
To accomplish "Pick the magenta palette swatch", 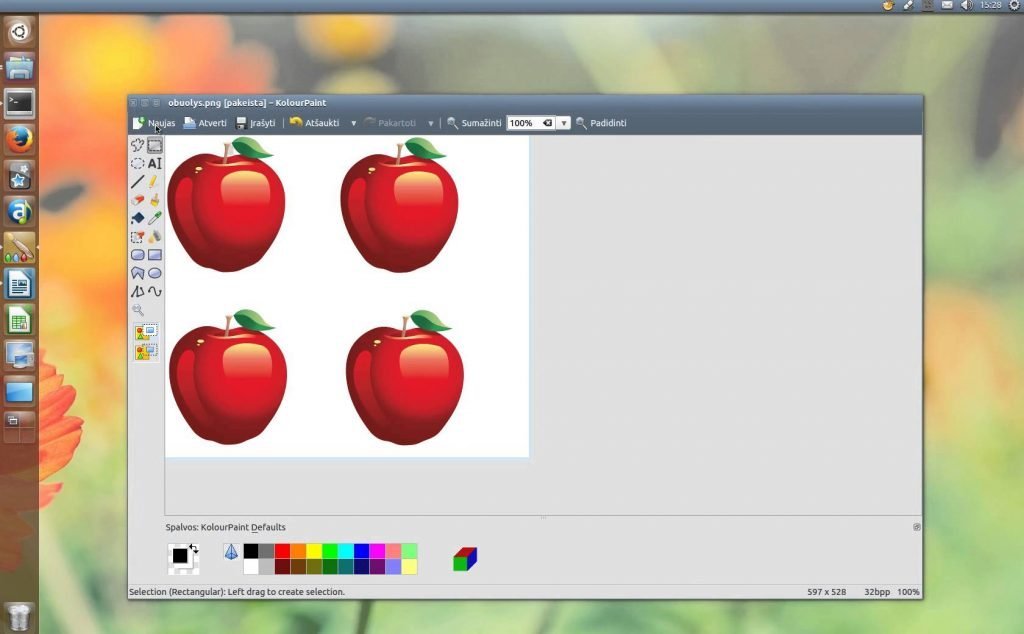I will [377, 551].
